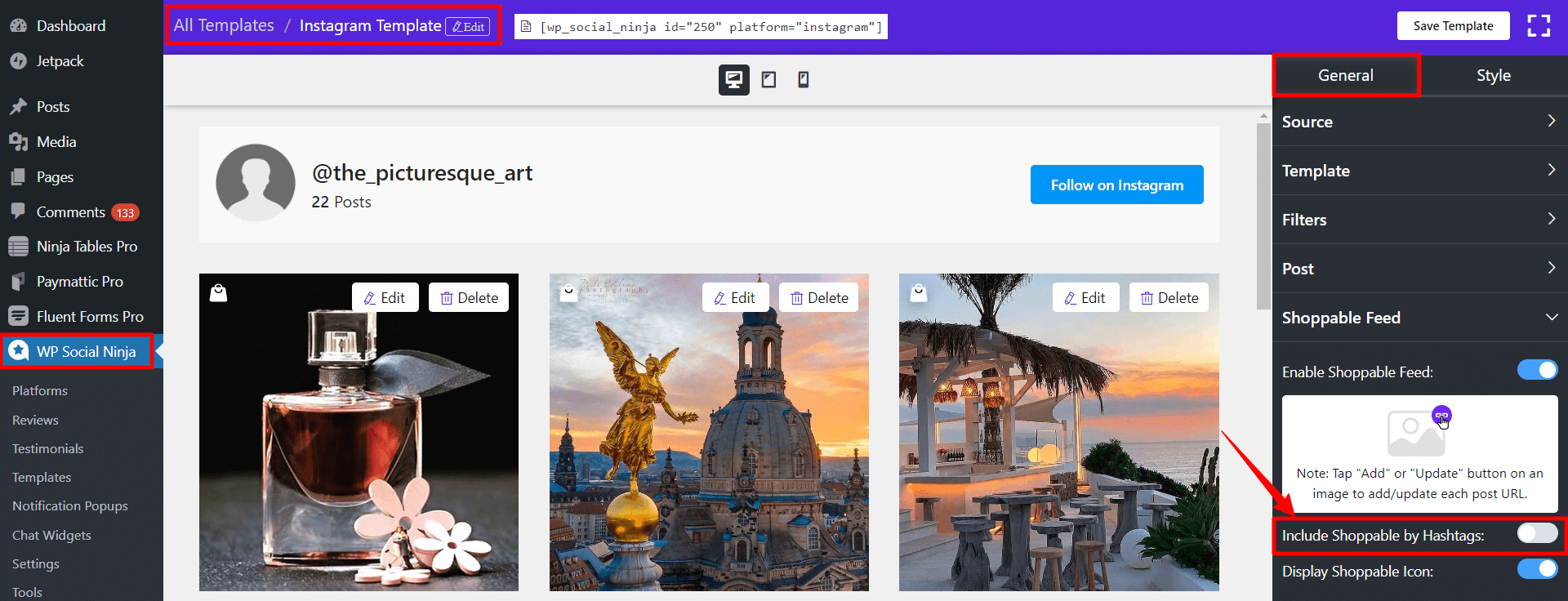
Task: Delete the golden angel cathedral post
Action: coord(819,297)
